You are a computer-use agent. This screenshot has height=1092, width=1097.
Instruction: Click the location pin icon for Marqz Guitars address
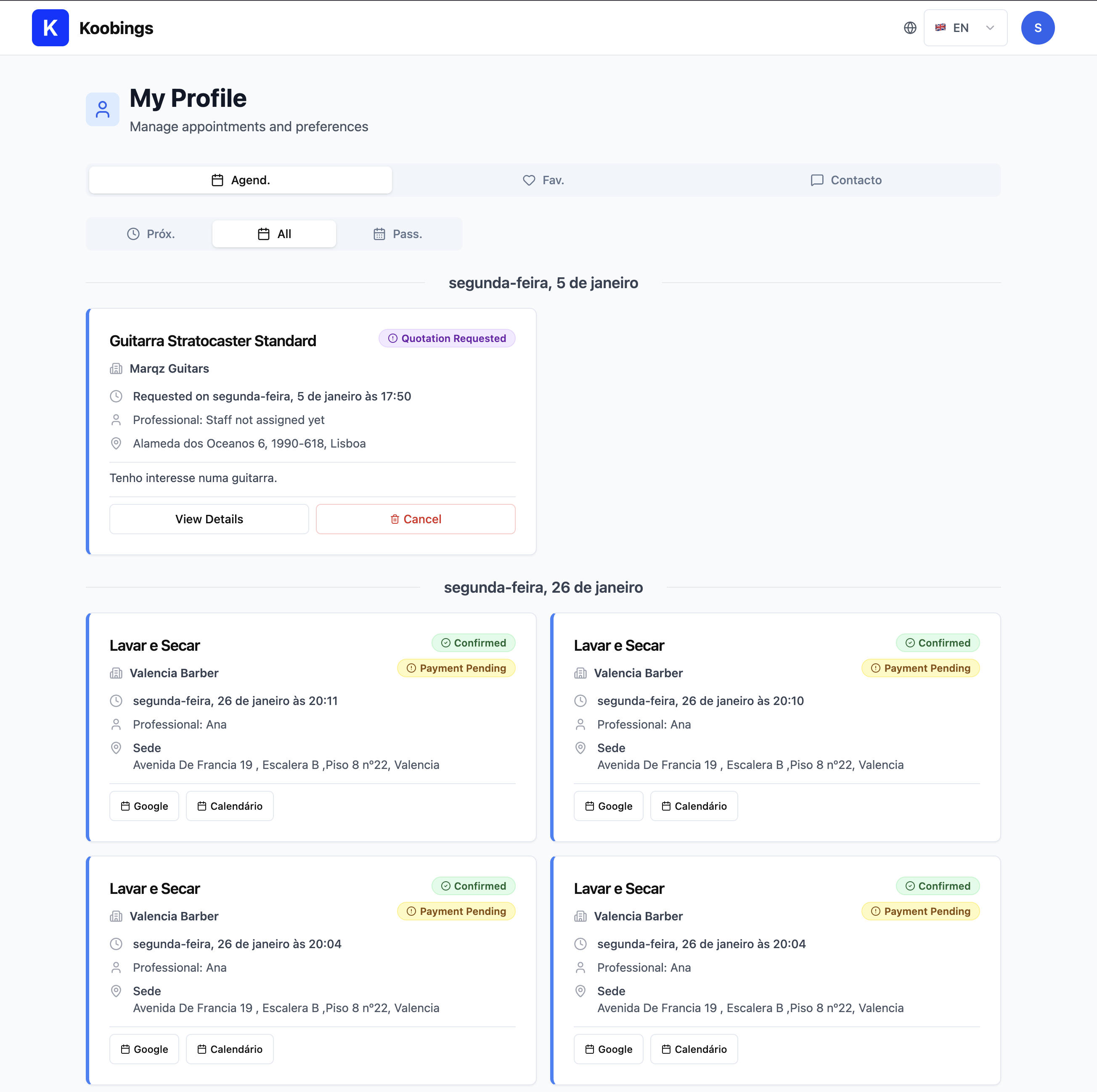pyautogui.click(x=117, y=443)
